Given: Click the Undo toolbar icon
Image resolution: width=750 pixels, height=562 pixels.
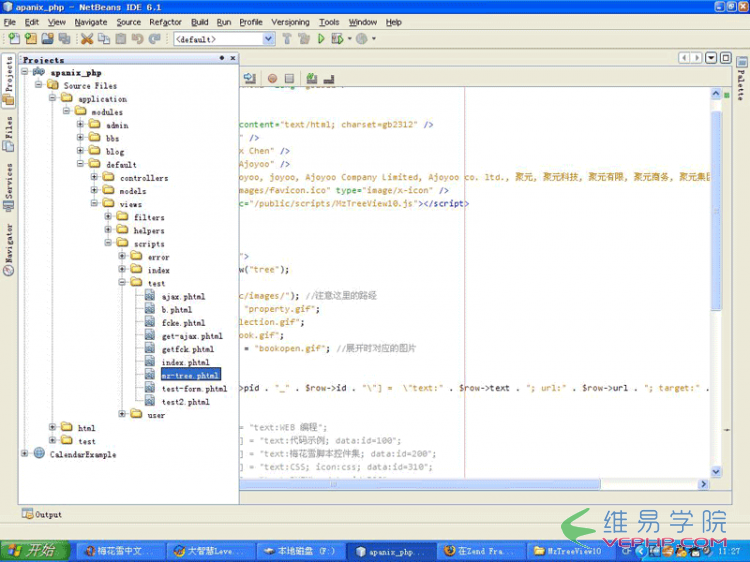Looking at the screenshot, I should coord(138,39).
